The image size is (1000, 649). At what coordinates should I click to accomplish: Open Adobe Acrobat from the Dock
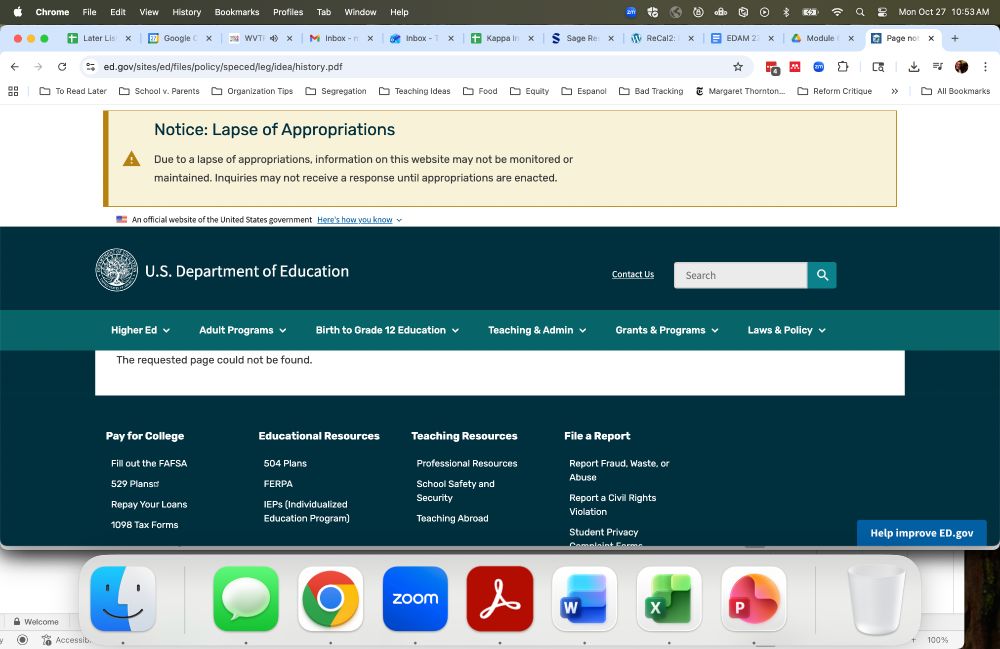point(499,598)
